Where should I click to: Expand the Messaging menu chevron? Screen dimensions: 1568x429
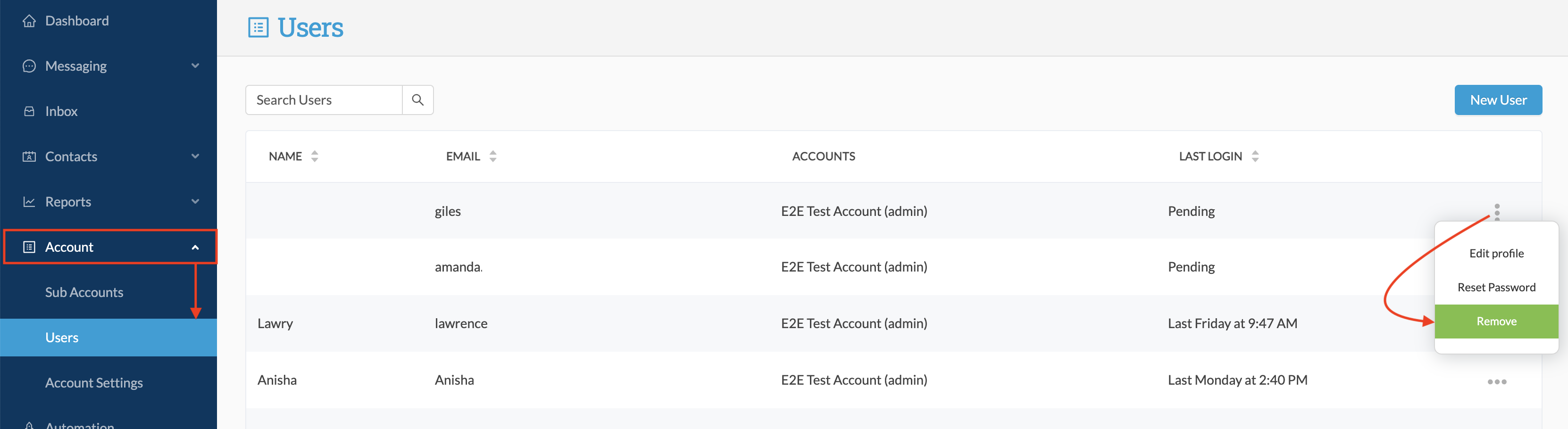[195, 66]
